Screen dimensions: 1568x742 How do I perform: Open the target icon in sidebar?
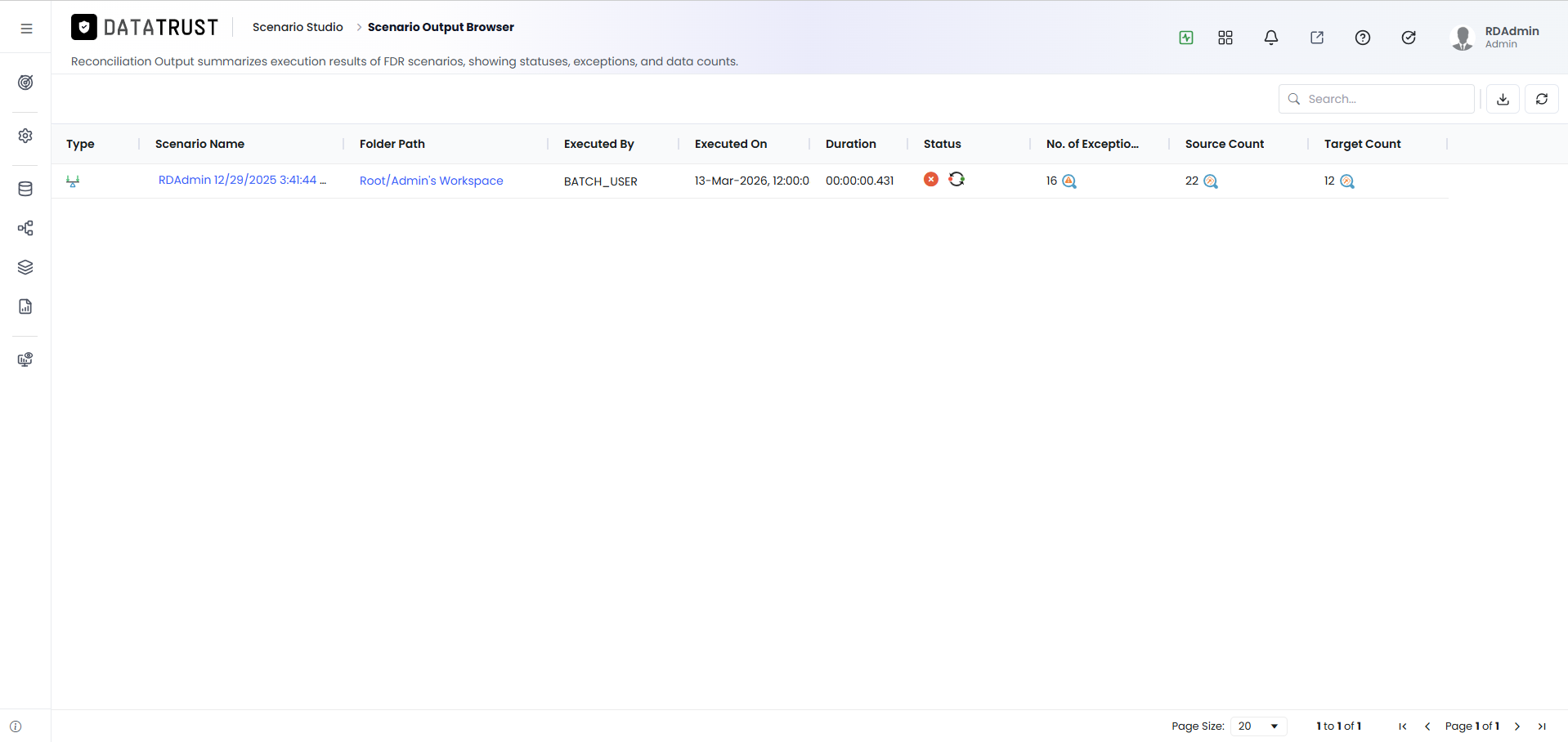[x=25, y=83]
